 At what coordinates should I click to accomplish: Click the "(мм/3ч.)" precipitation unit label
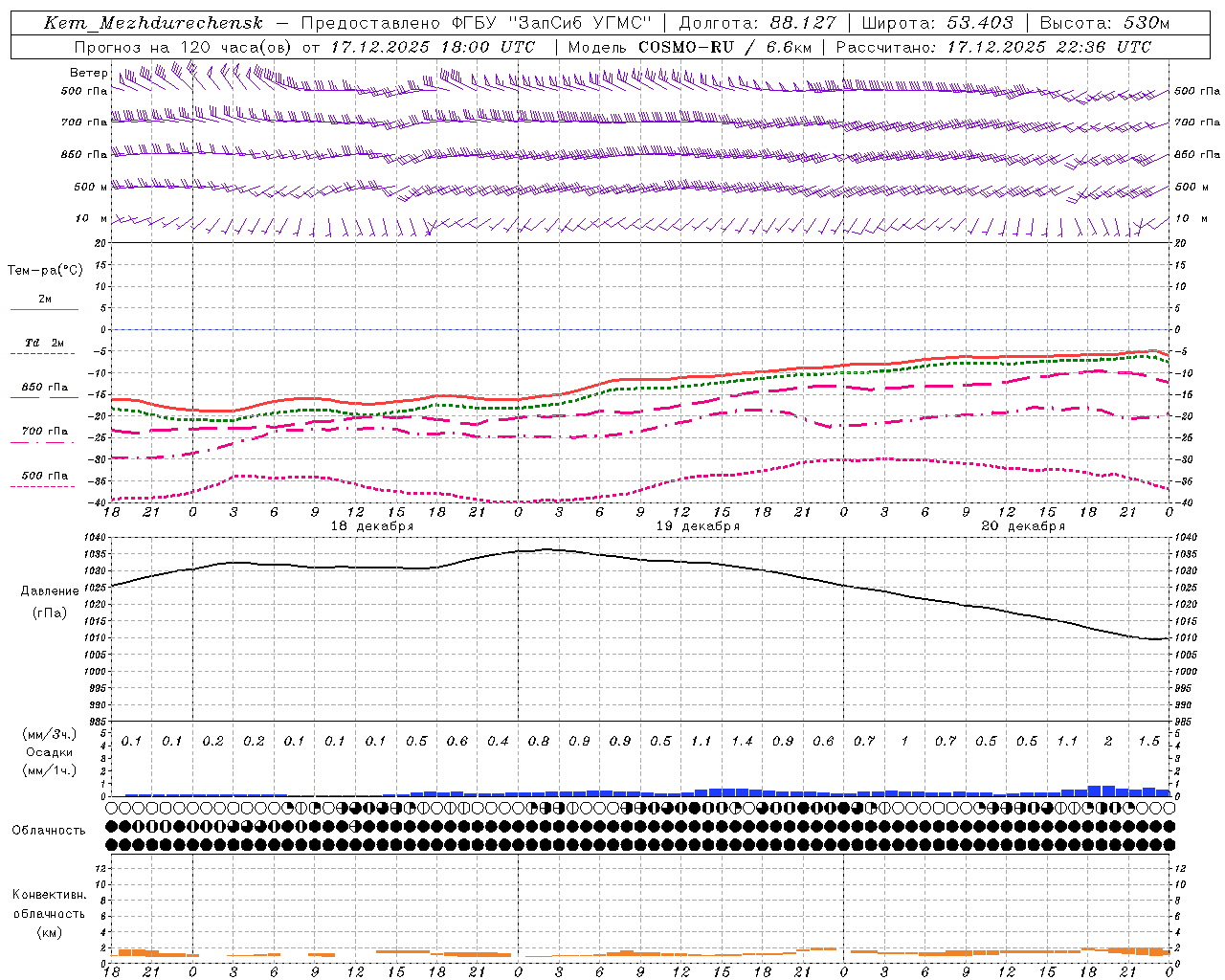(50, 734)
